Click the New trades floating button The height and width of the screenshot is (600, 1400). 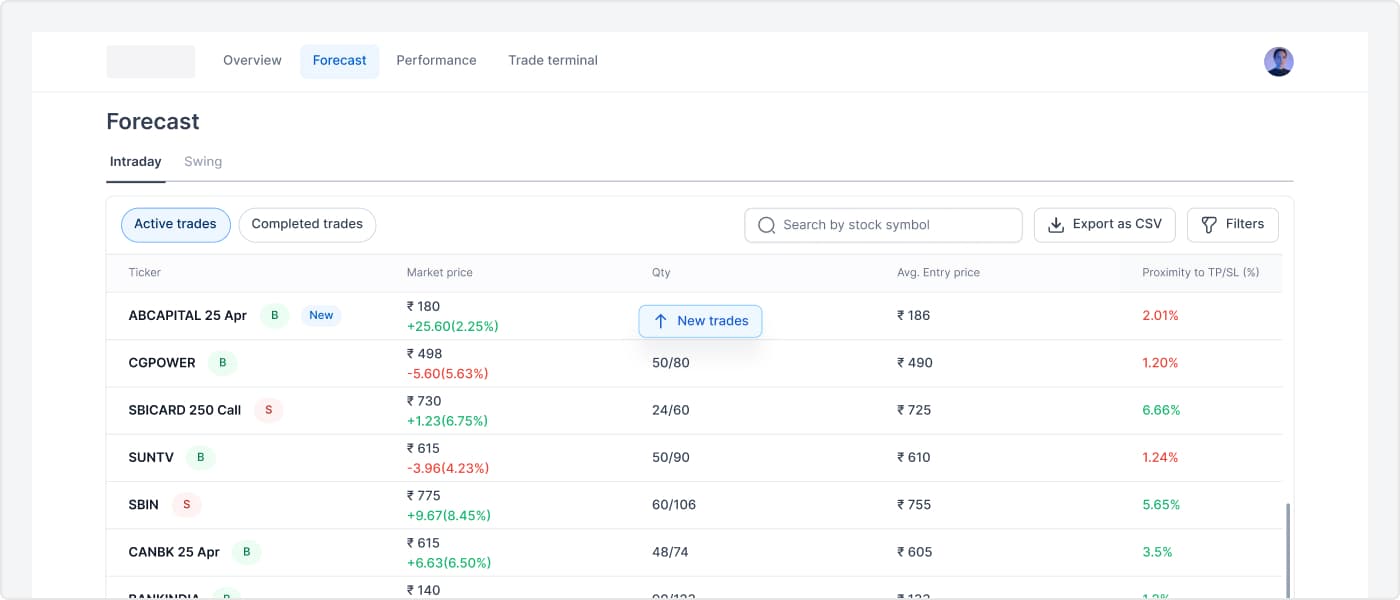pyautogui.click(x=700, y=321)
